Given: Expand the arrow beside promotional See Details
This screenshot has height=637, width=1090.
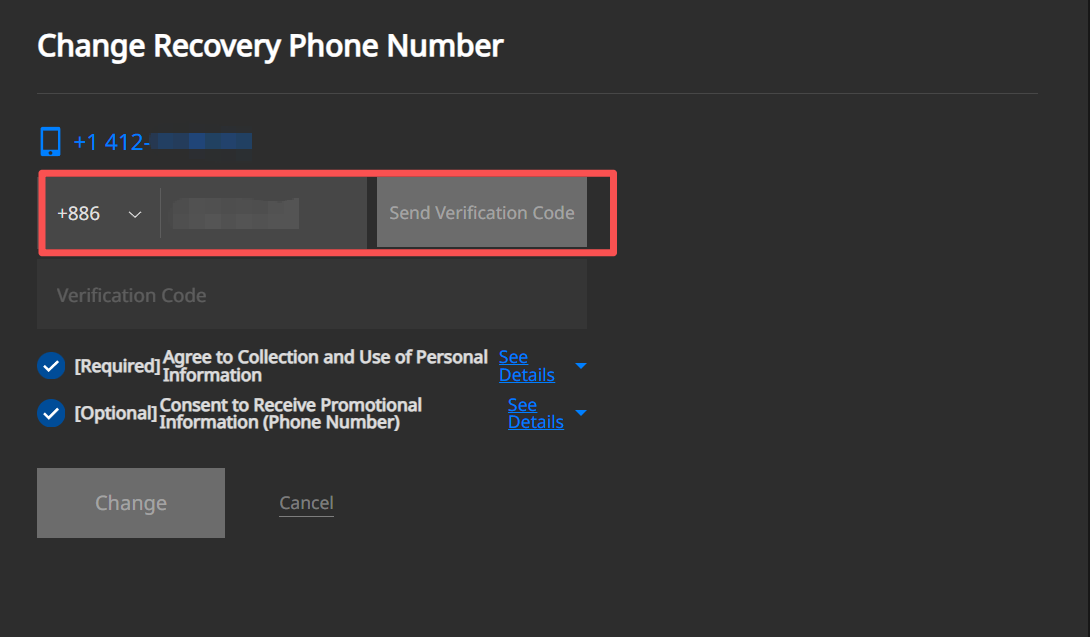Looking at the screenshot, I should (581, 413).
